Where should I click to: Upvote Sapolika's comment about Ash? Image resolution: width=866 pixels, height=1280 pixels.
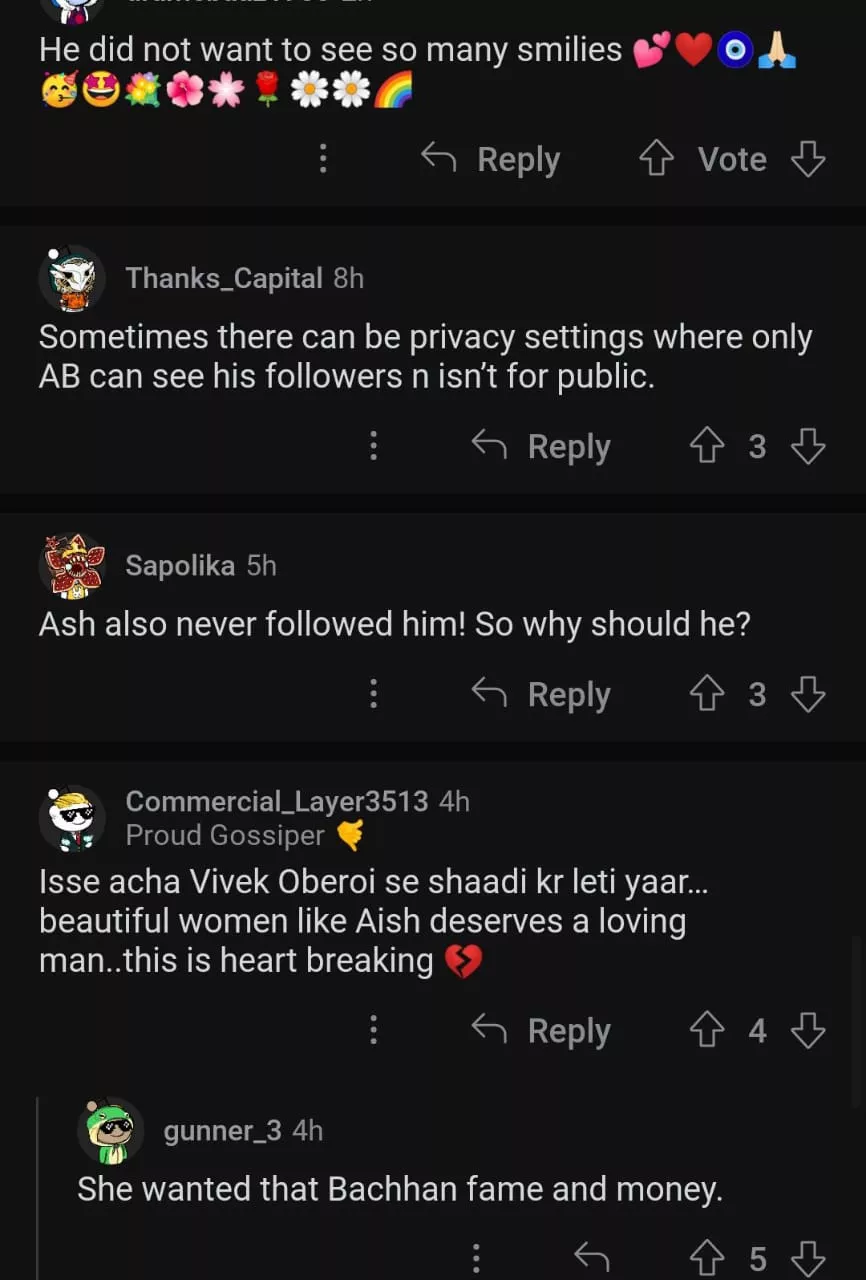point(707,694)
